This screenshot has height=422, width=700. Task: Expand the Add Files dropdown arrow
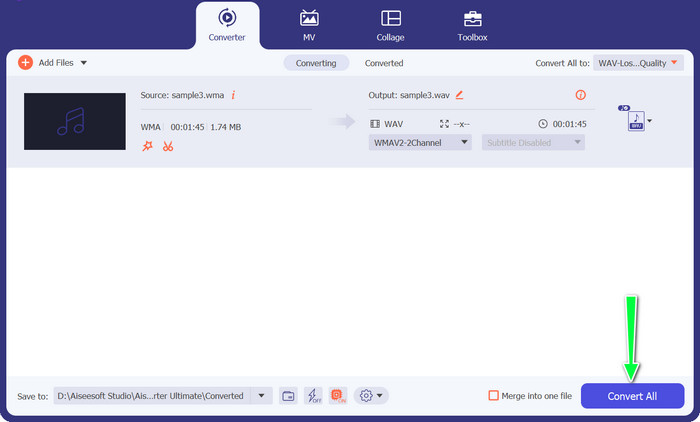click(x=83, y=63)
